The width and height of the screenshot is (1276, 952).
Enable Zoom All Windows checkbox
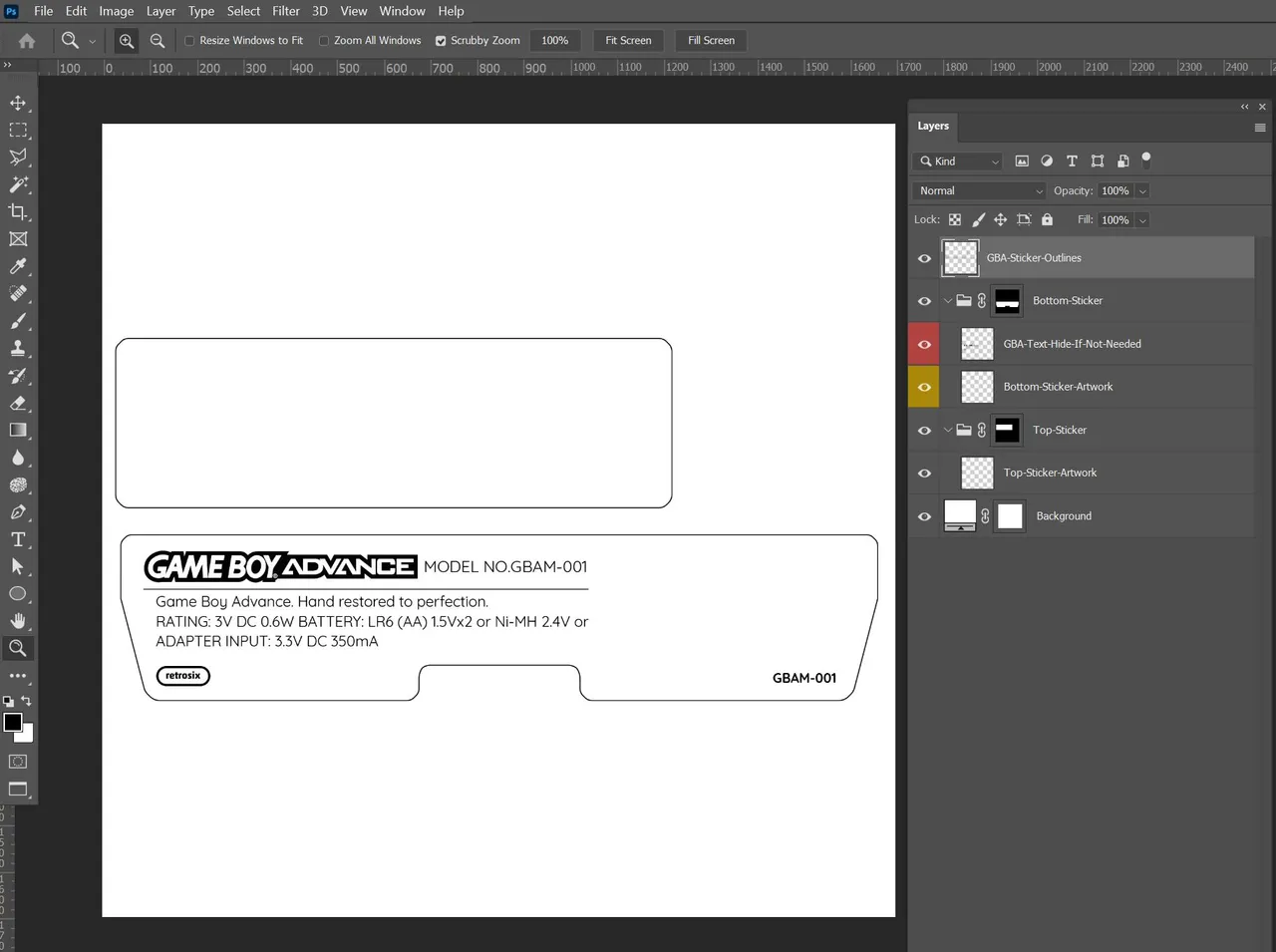coord(324,41)
